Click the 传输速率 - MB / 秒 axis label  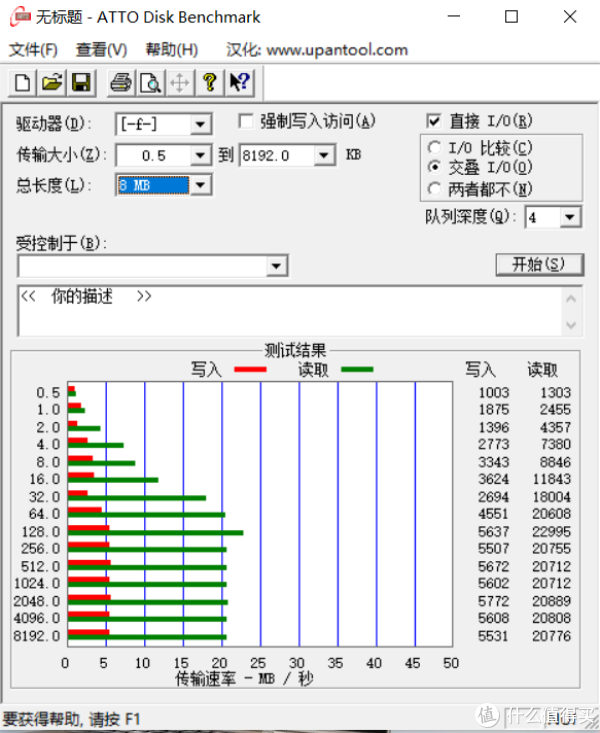point(244,678)
